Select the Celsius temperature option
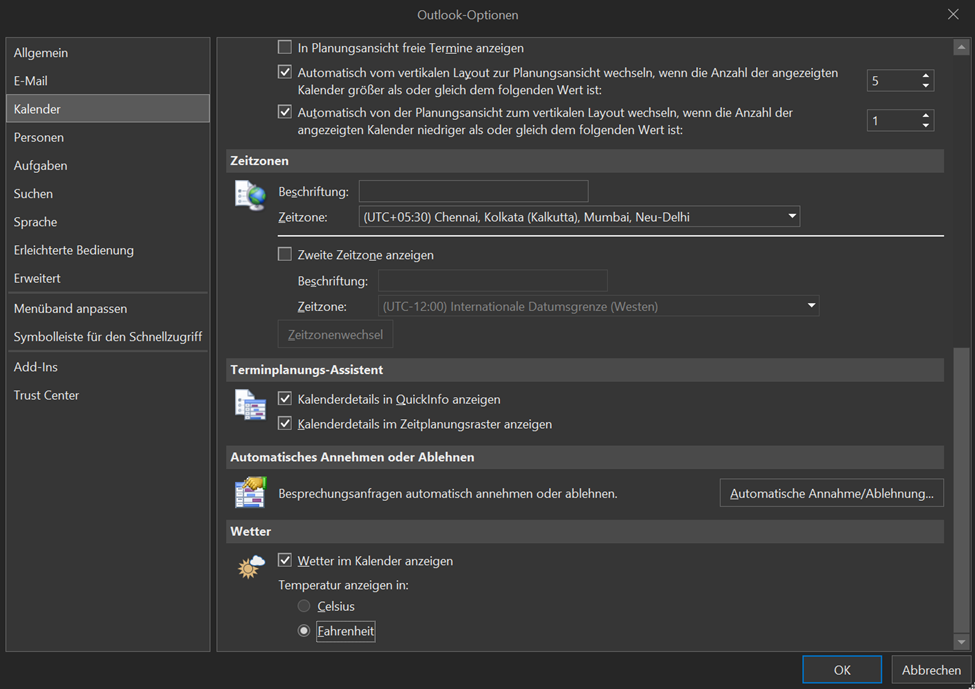 click(304, 606)
